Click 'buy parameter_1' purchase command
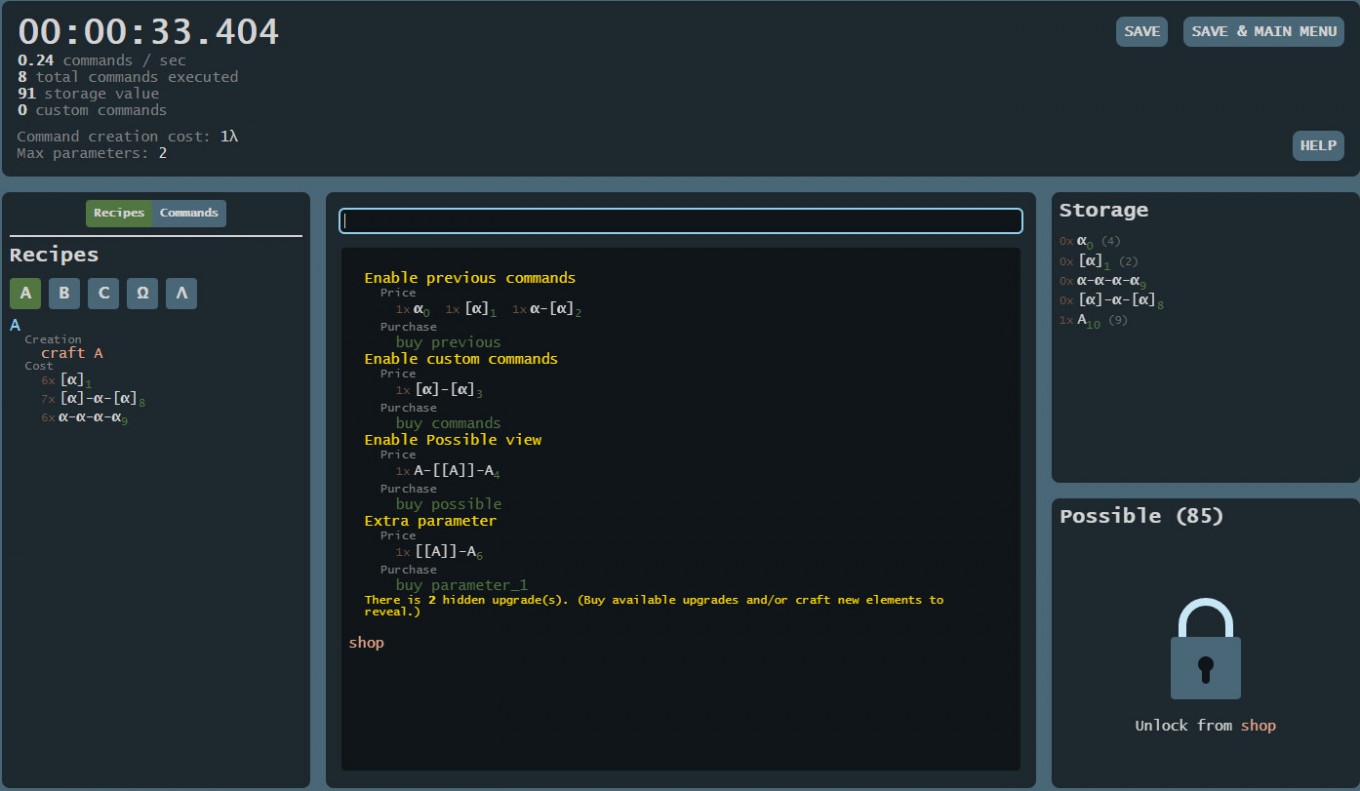 (462, 585)
